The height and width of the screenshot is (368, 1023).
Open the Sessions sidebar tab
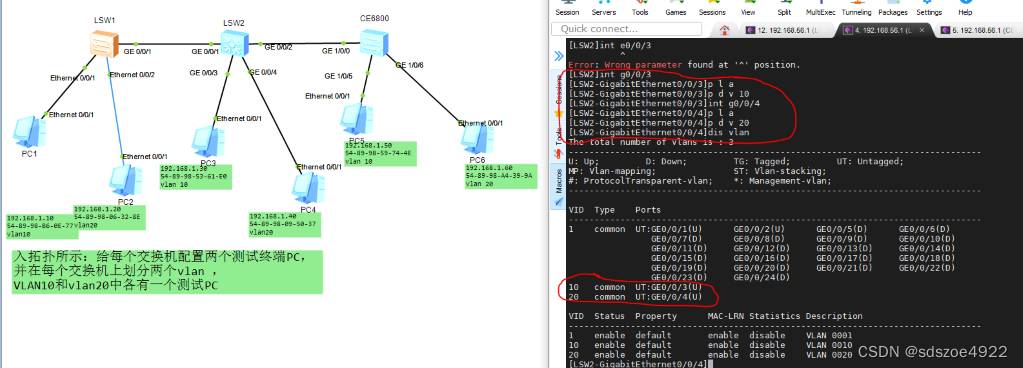558,92
